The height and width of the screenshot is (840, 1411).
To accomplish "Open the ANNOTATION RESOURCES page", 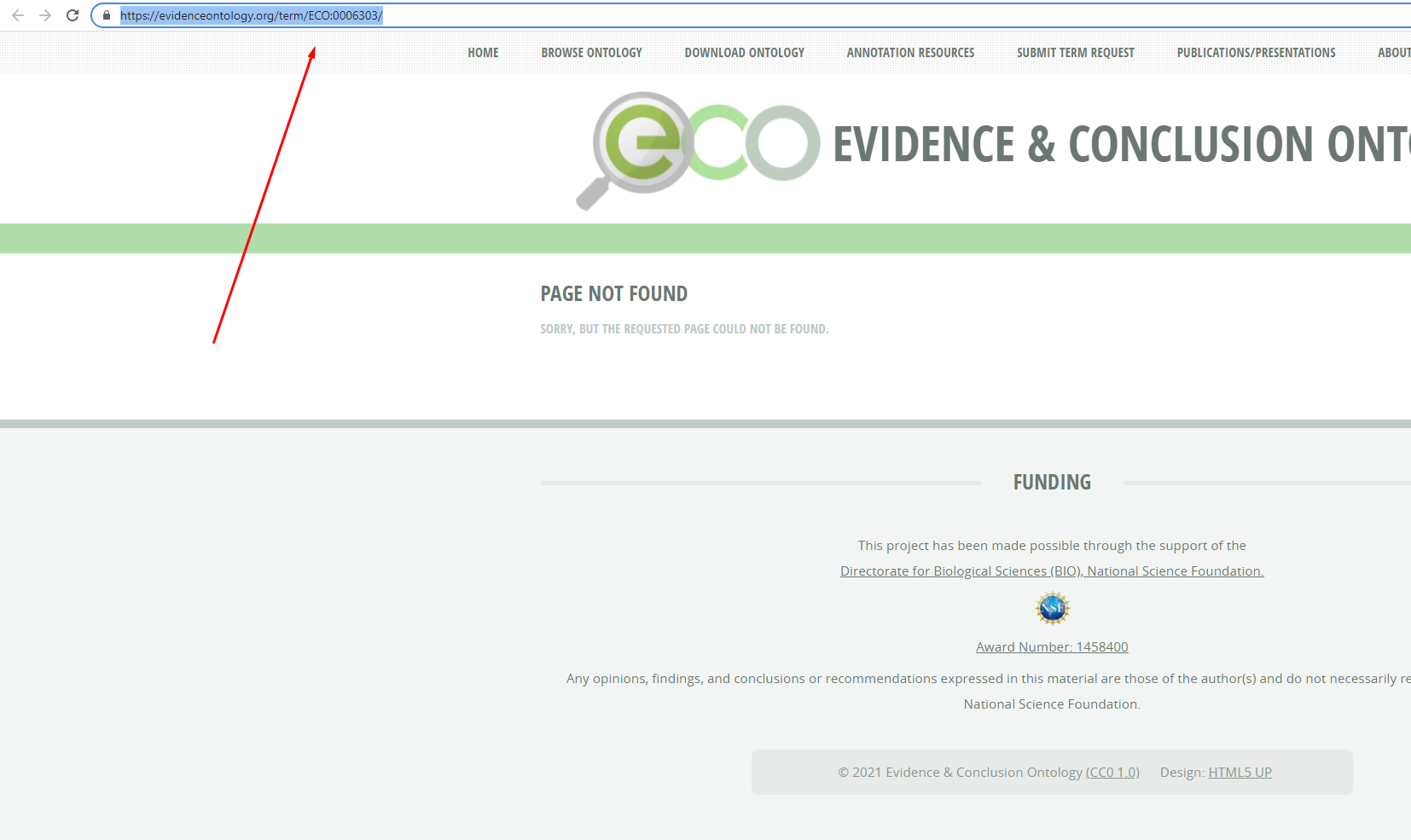I will [909, 52].
